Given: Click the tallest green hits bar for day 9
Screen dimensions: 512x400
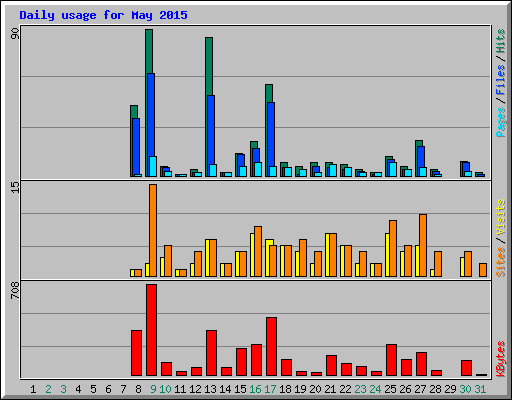Looking at the screenshot, I should [x=149, y=51].
